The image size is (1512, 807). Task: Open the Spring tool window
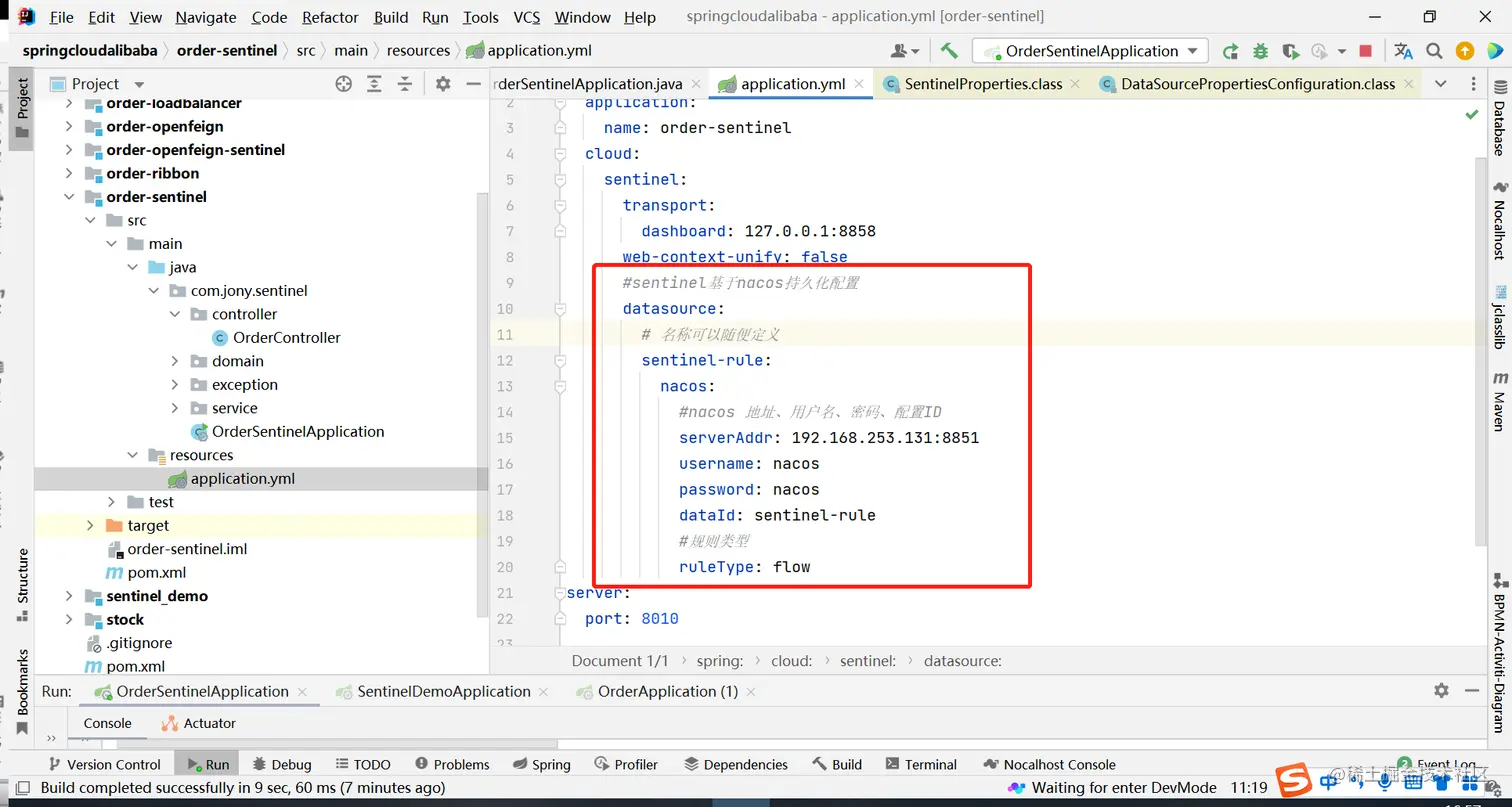pos(541,764)
